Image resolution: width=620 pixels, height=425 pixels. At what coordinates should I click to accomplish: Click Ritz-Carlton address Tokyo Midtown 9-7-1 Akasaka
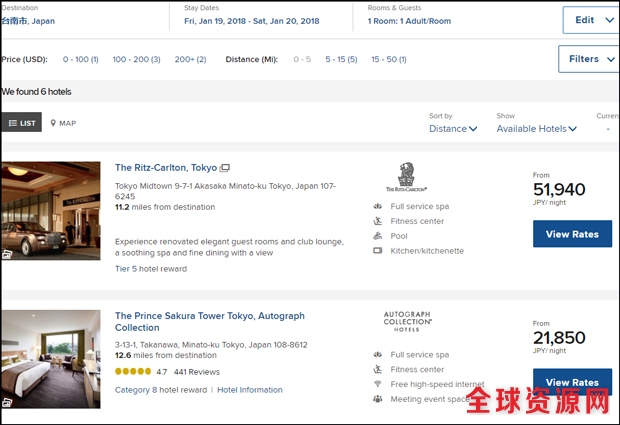click(225, 191)
